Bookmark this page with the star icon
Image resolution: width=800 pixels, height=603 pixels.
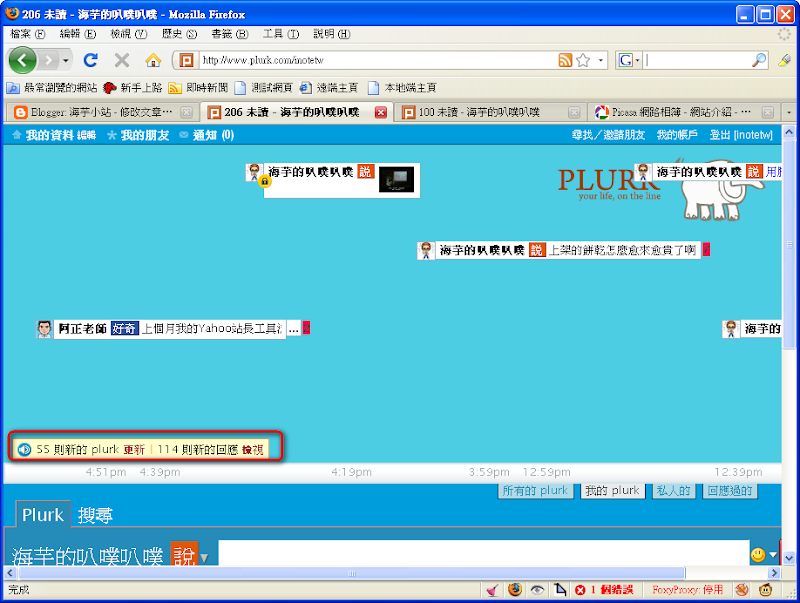click(x=583, y=60)
